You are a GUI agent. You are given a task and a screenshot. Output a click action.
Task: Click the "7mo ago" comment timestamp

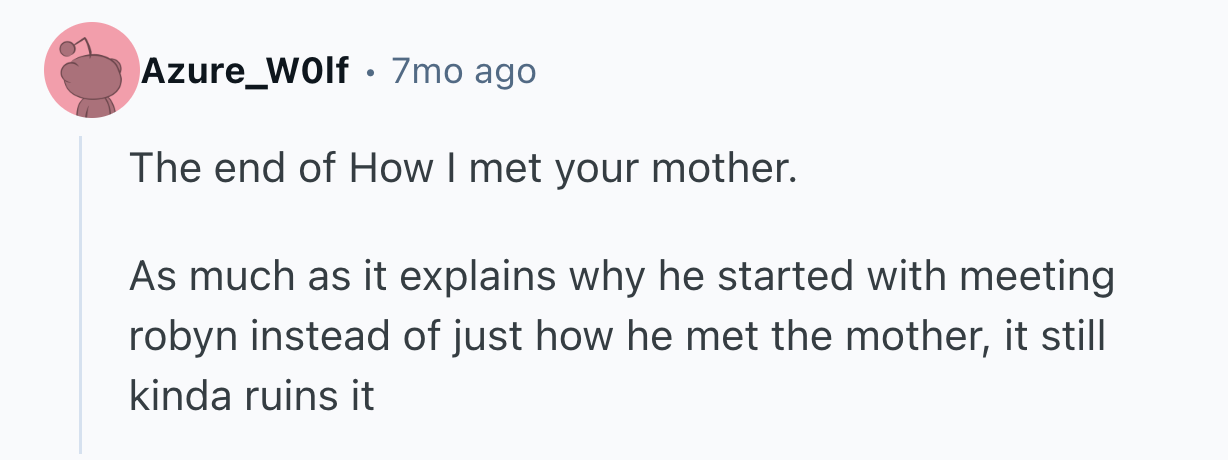463,72
